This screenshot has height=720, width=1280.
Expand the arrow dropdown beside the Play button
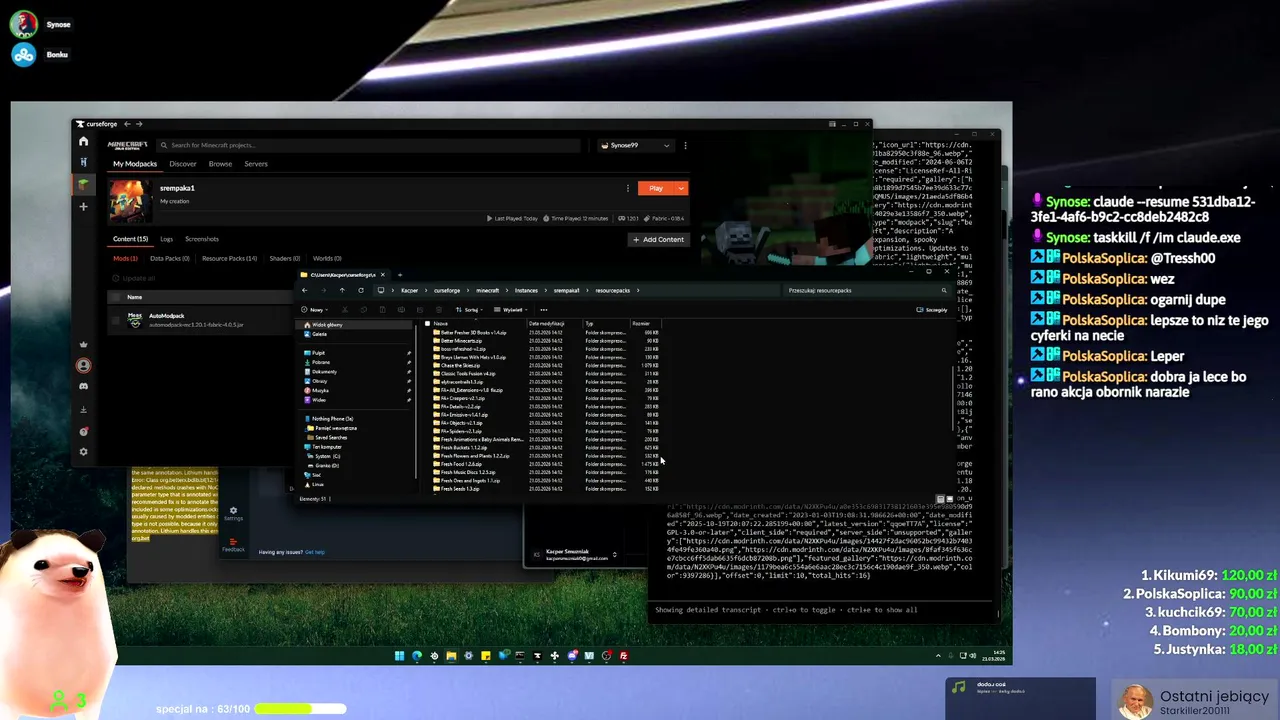click(681, 188)
